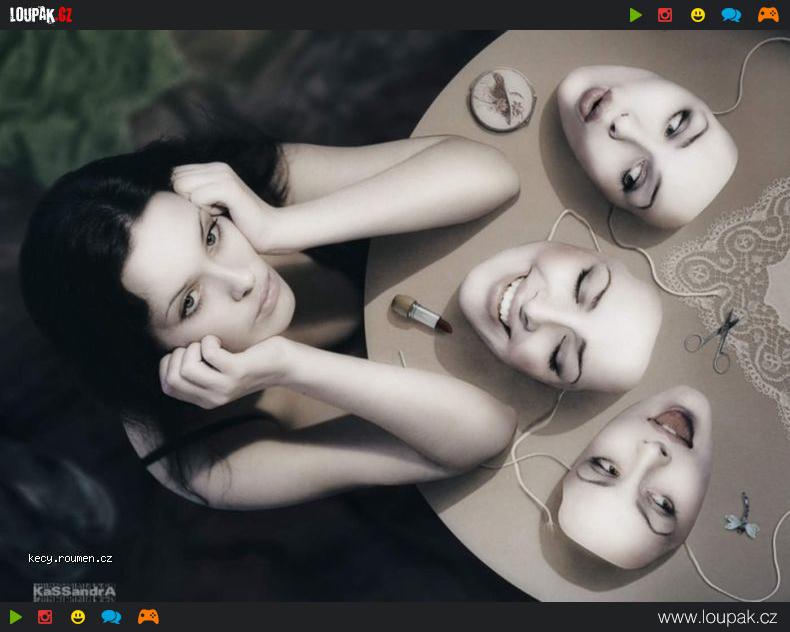Viewport: 790px width, 632px height.
Task: Open games via top orange gamepad icon
Action: point(768,15)
